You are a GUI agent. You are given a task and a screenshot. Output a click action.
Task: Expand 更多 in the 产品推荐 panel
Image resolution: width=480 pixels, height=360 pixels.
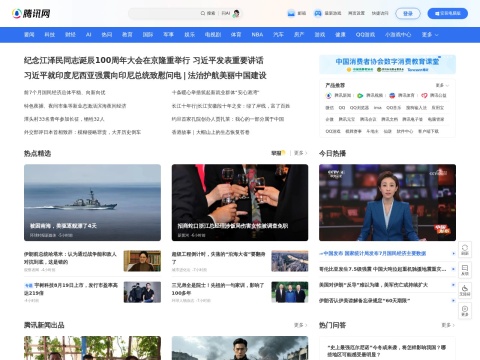click(x=442, y=85)
